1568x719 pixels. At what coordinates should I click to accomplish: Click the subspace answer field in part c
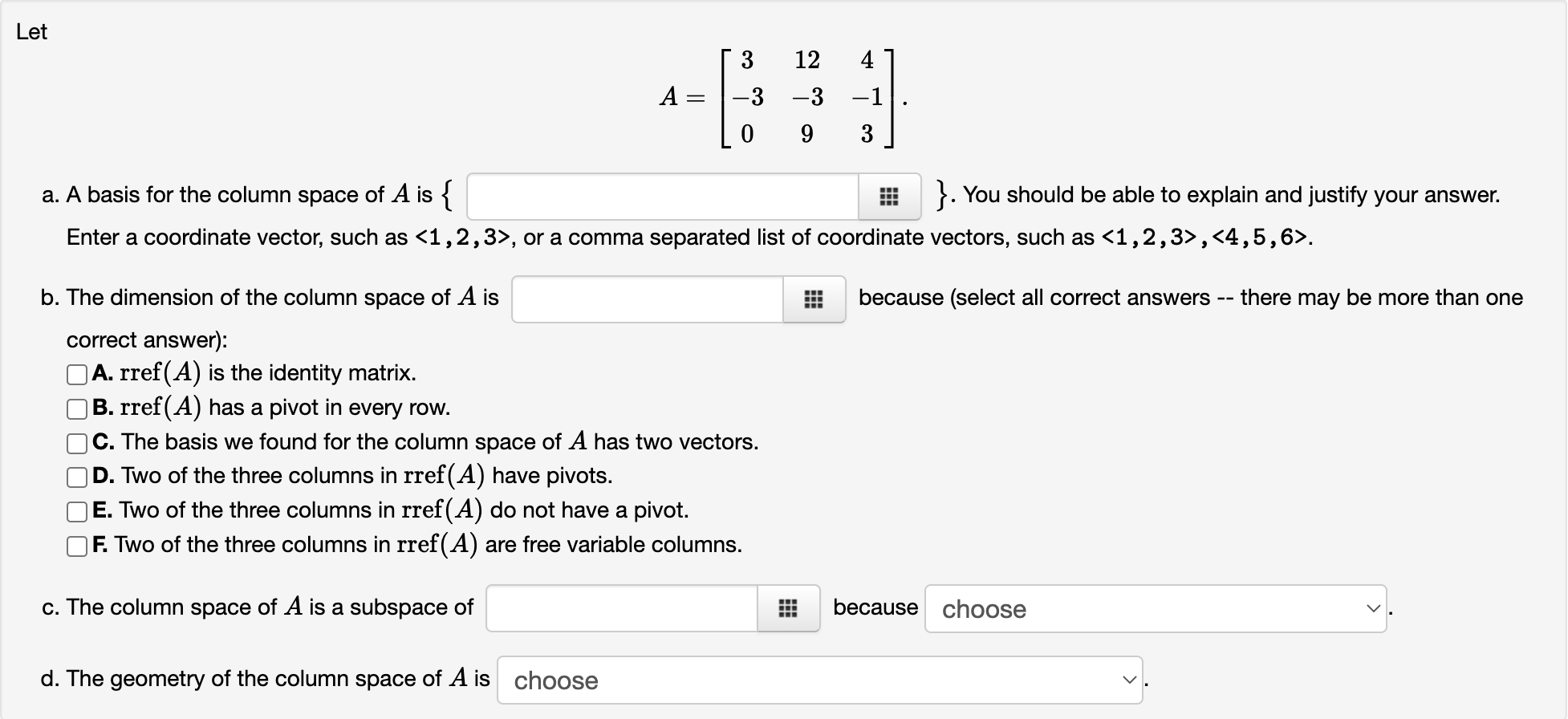coord(622,609)
